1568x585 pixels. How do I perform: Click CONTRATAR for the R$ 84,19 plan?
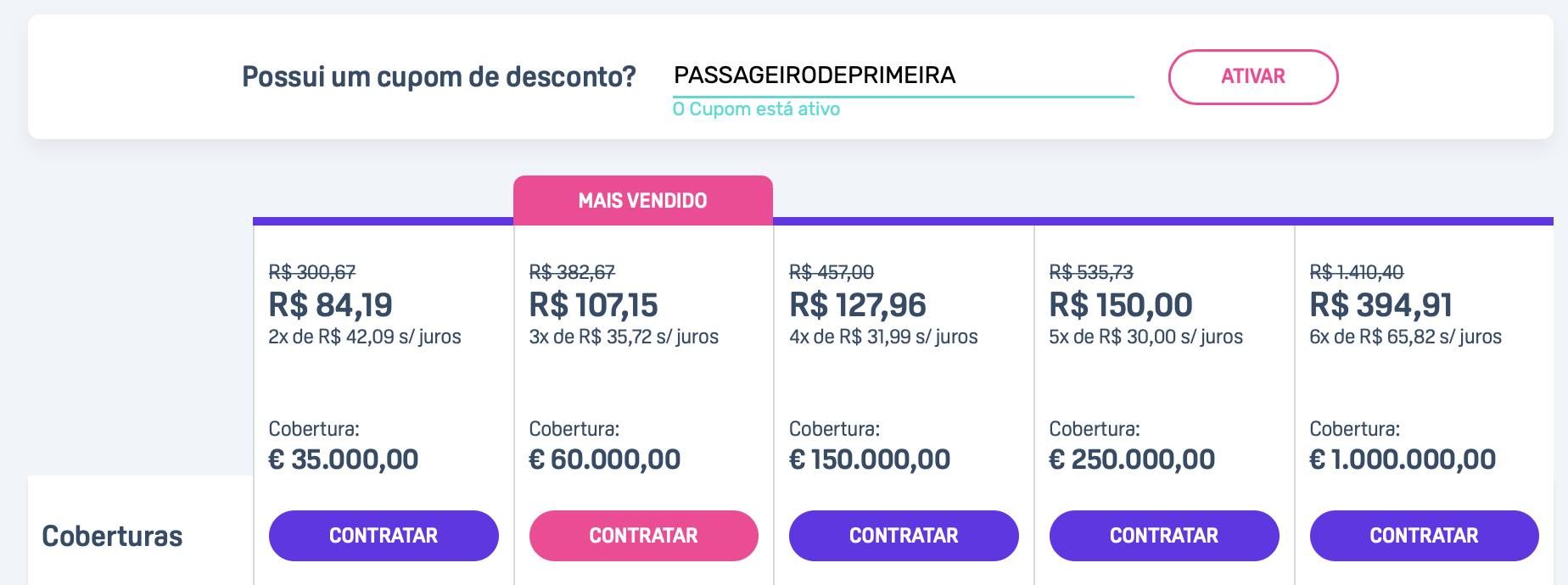point(384,536)
